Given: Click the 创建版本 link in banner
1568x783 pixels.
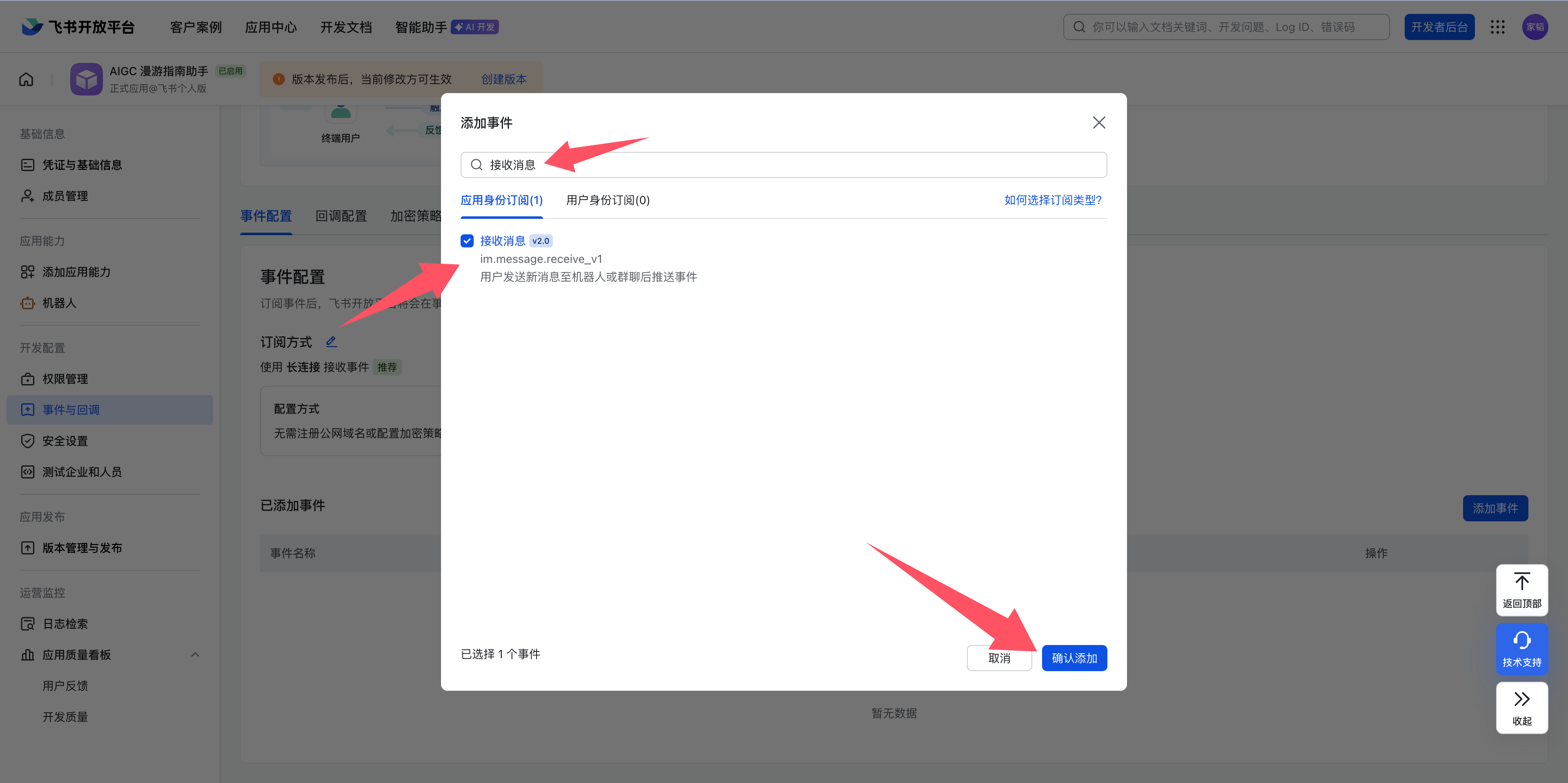Looking at the screenshot, I should pyautogui.click(x=503, y=79).
